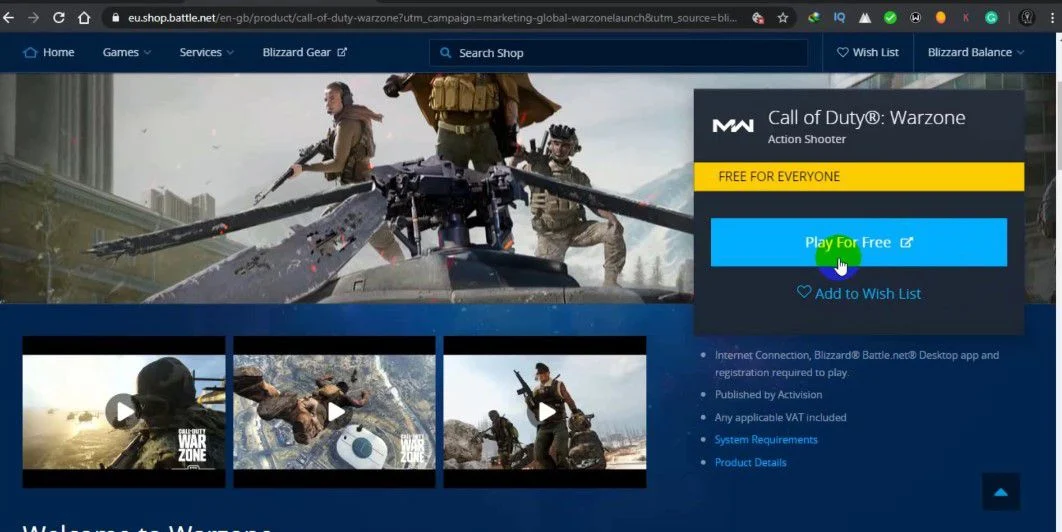Image resolution: width=1062 pixels, height=532 pixels.
Task: Open the Grammarly green G extension
Action: coord(991,18)
